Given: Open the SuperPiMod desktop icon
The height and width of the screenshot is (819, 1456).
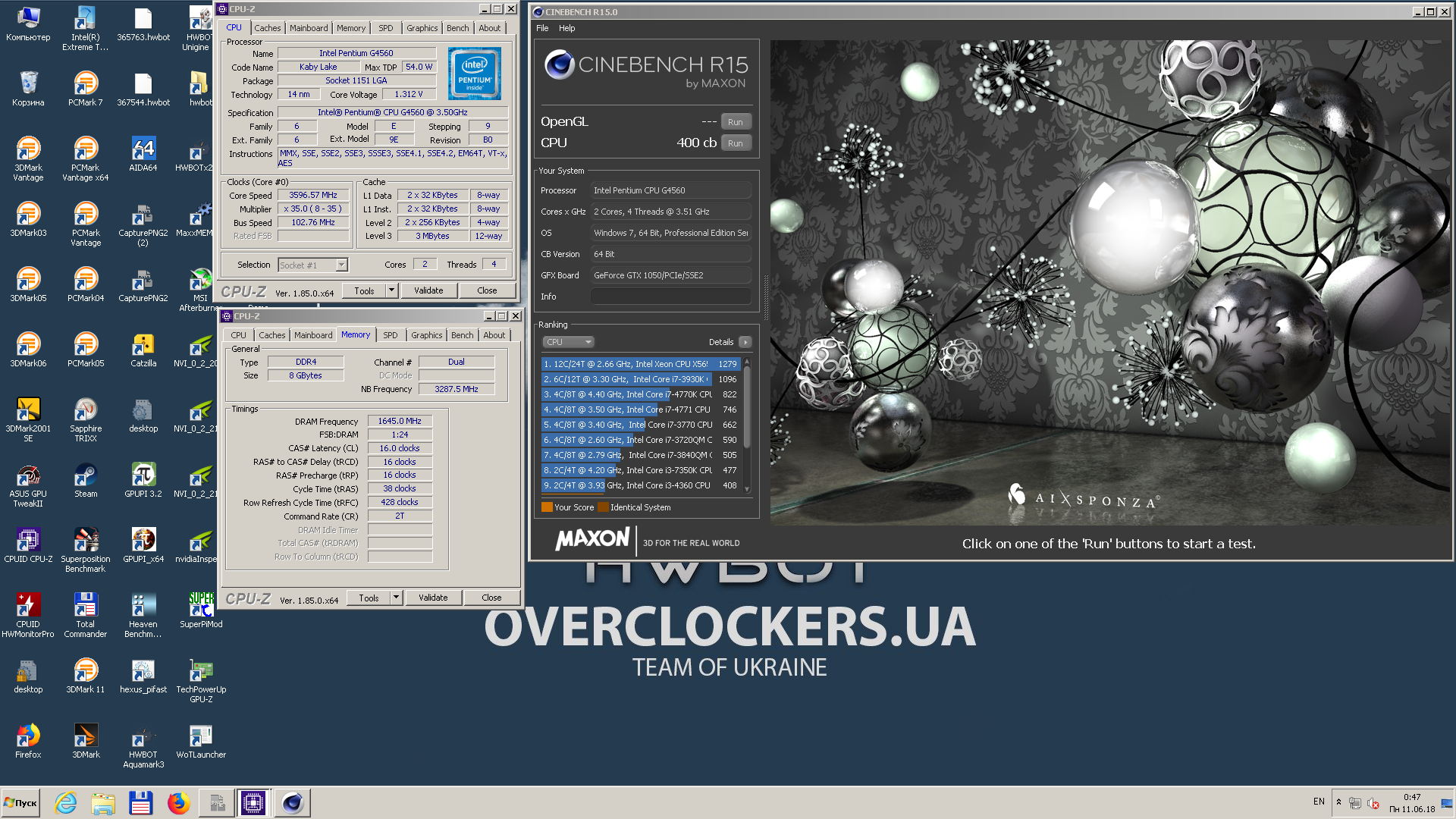Looking at the screenshot, I should coord(201,611).
